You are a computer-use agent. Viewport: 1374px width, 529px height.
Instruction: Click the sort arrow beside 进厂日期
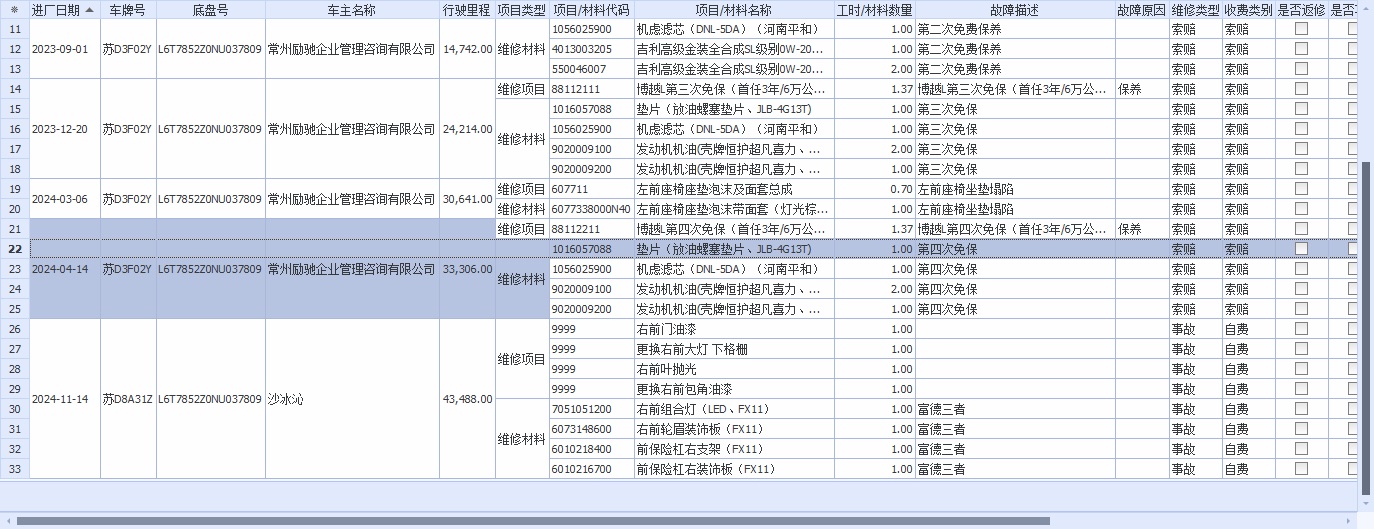point(90,10)
